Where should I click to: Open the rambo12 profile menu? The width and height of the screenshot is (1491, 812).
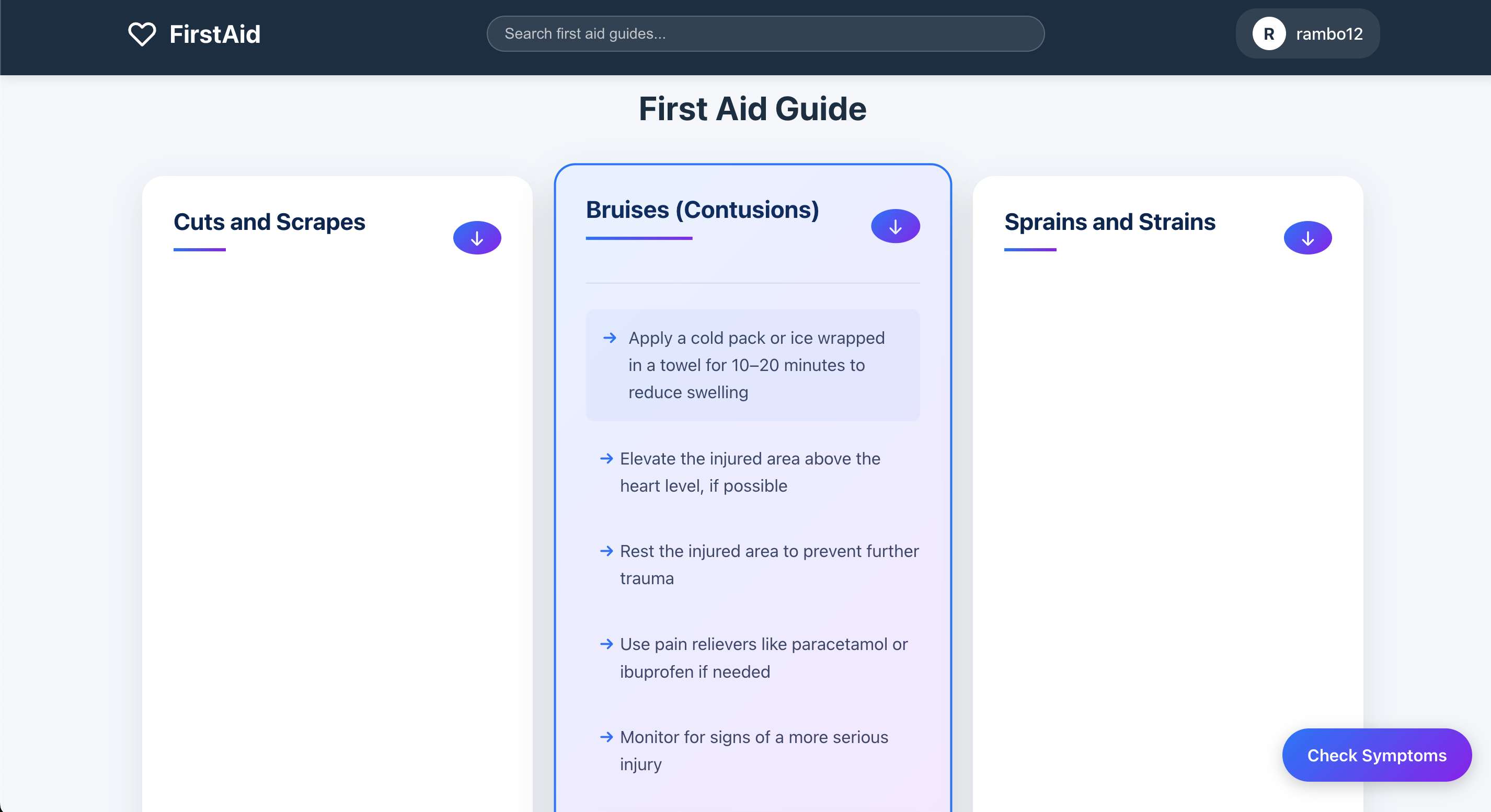point(1308,33)
